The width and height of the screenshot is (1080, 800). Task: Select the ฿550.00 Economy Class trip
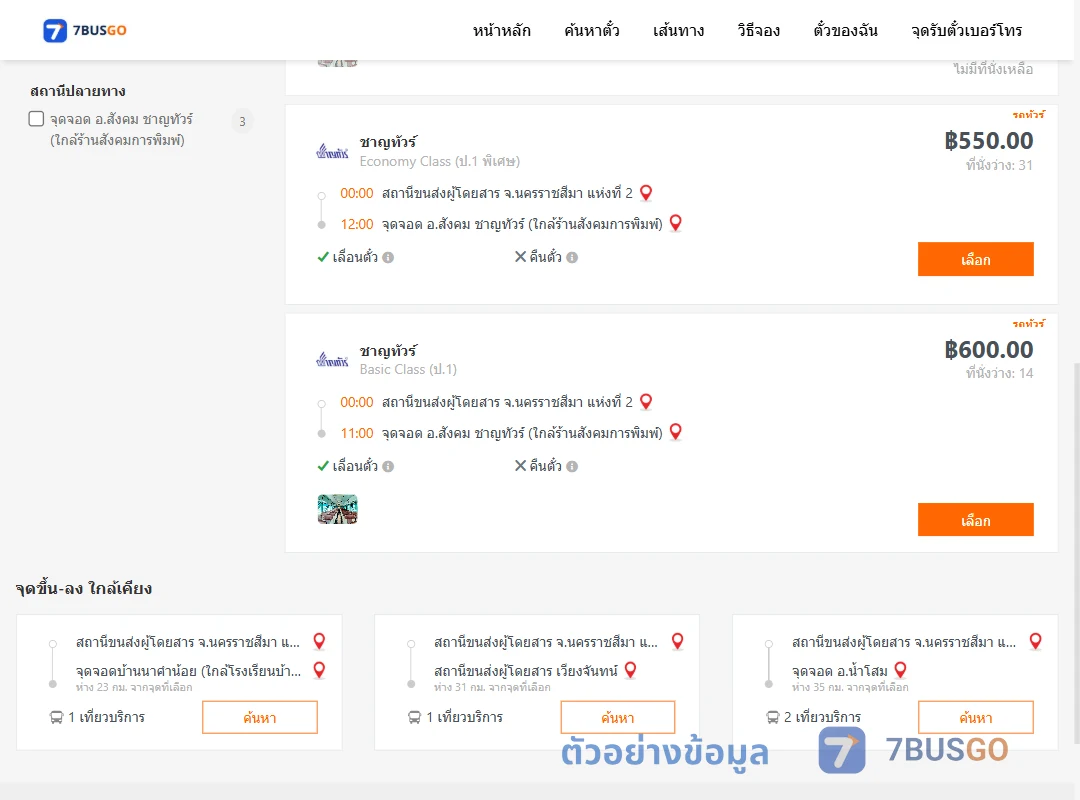pos(975,259)
